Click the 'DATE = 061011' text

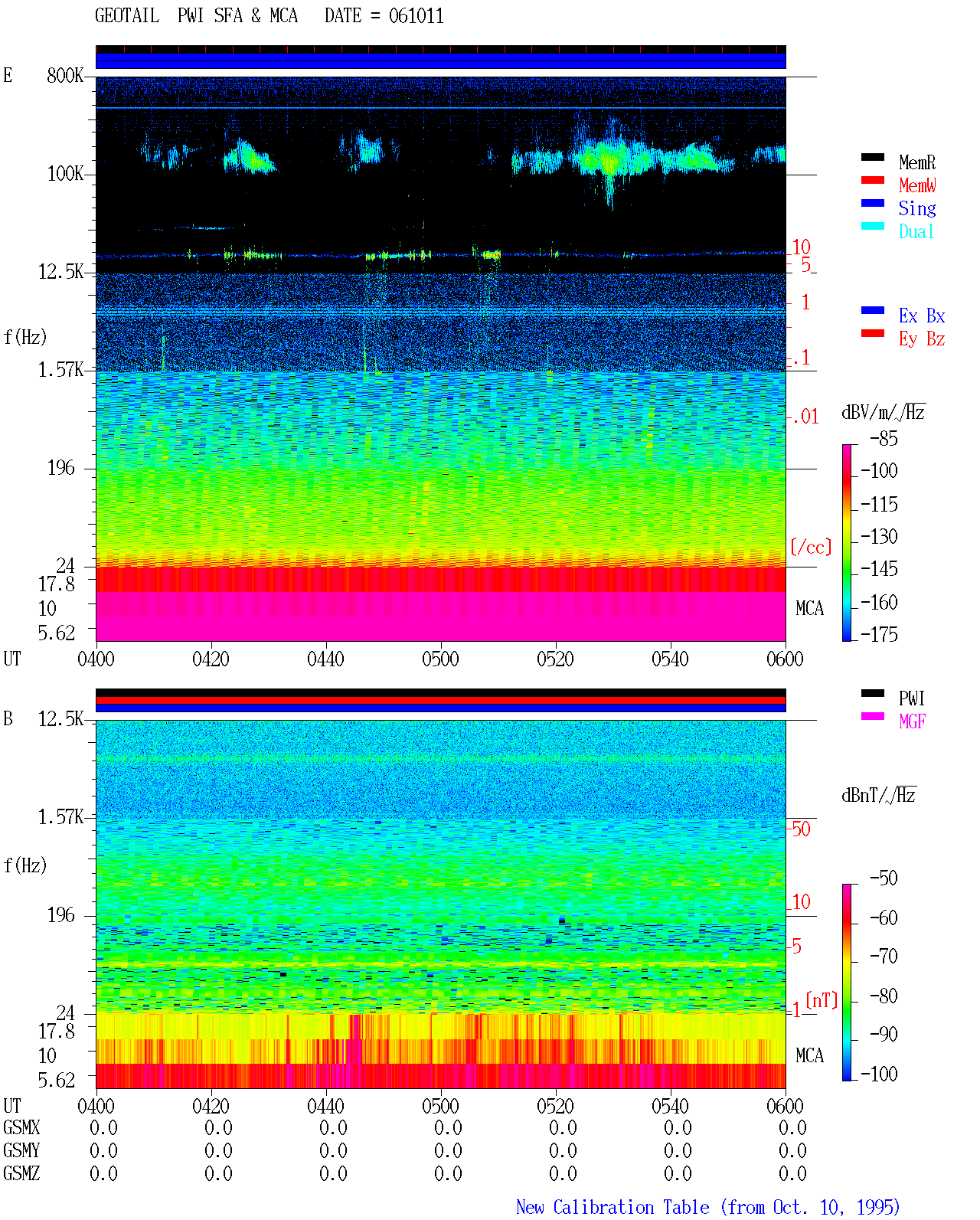click(x=384, y=16)
